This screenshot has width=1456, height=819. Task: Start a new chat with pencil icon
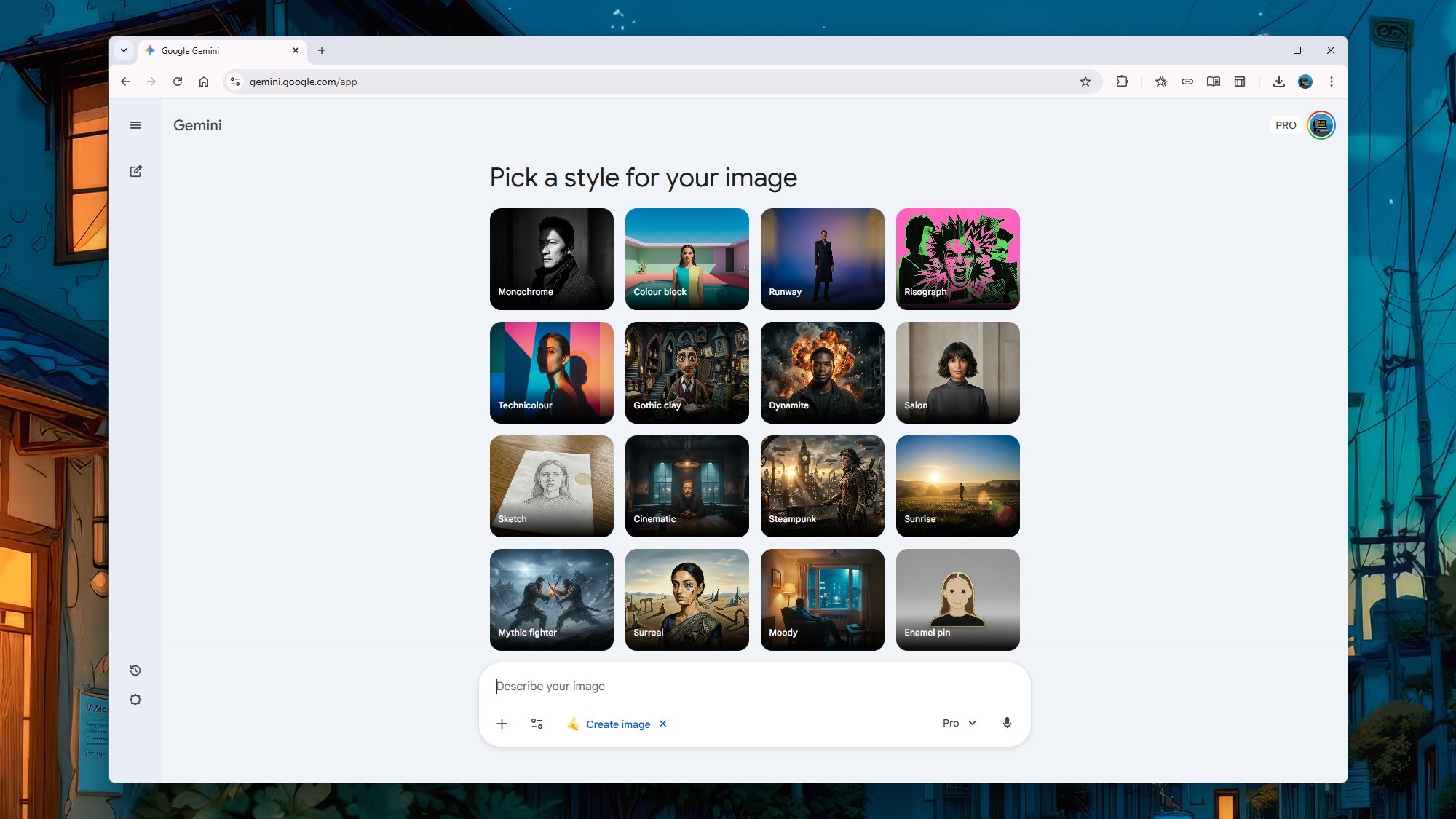click(x=135, y=171)
